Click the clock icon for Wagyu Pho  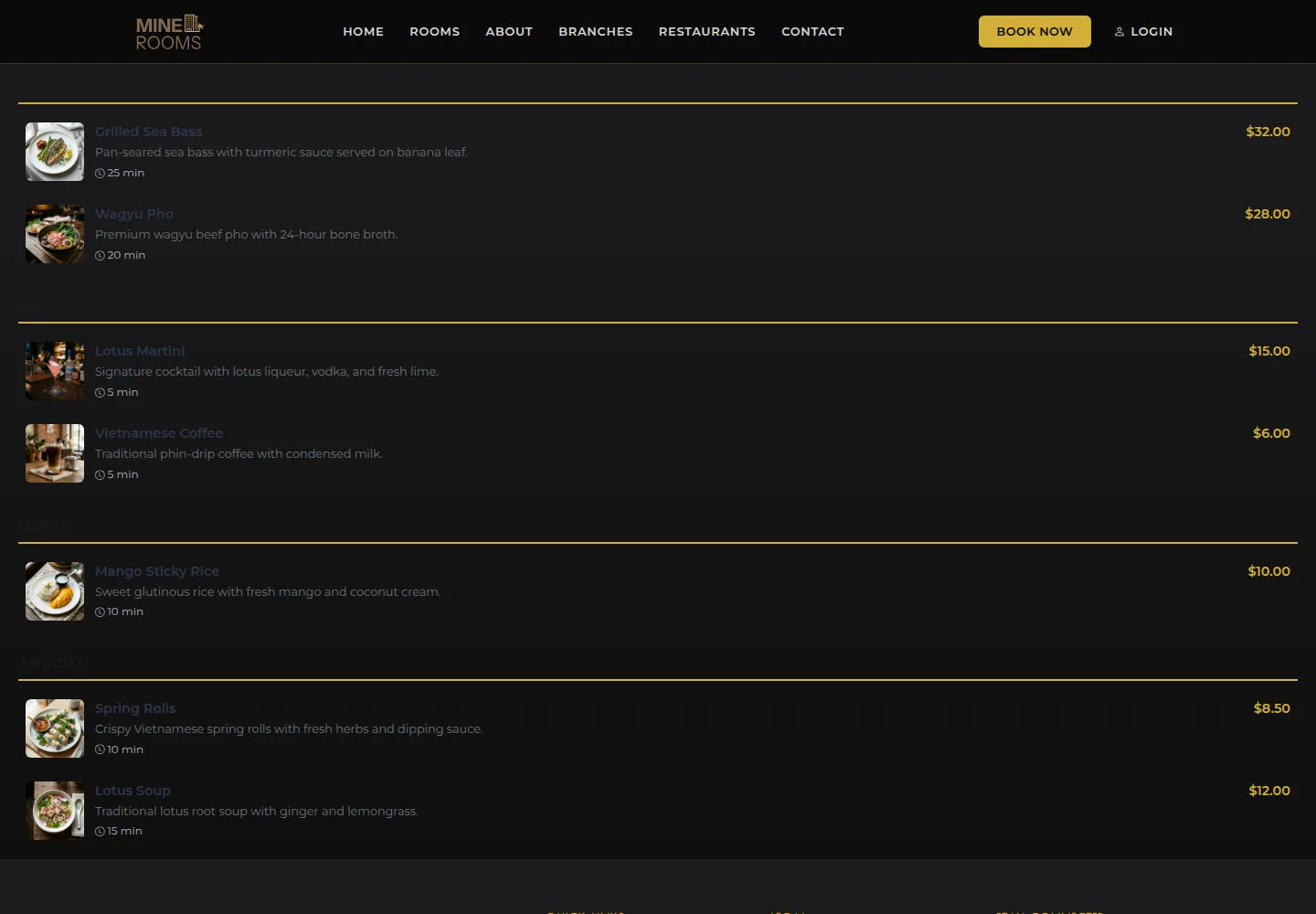pyautogui.click(x=101, y=256)
